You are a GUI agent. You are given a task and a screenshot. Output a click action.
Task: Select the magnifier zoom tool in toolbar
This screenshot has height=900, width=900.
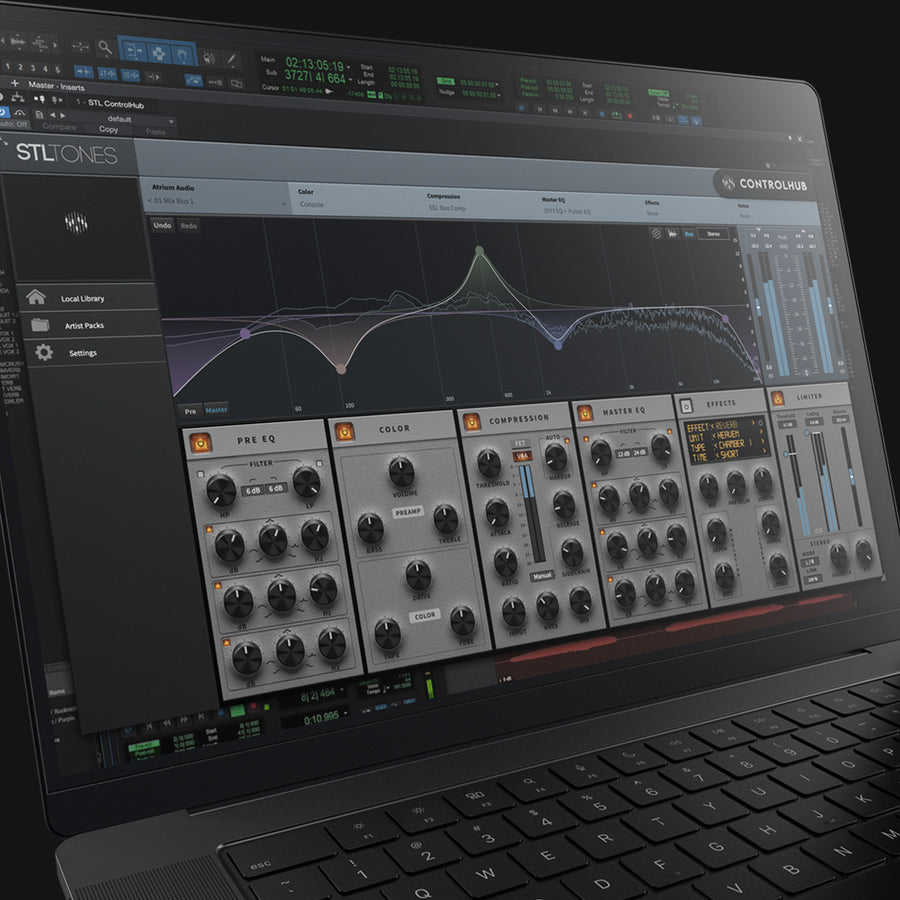[x=104, y=46]
